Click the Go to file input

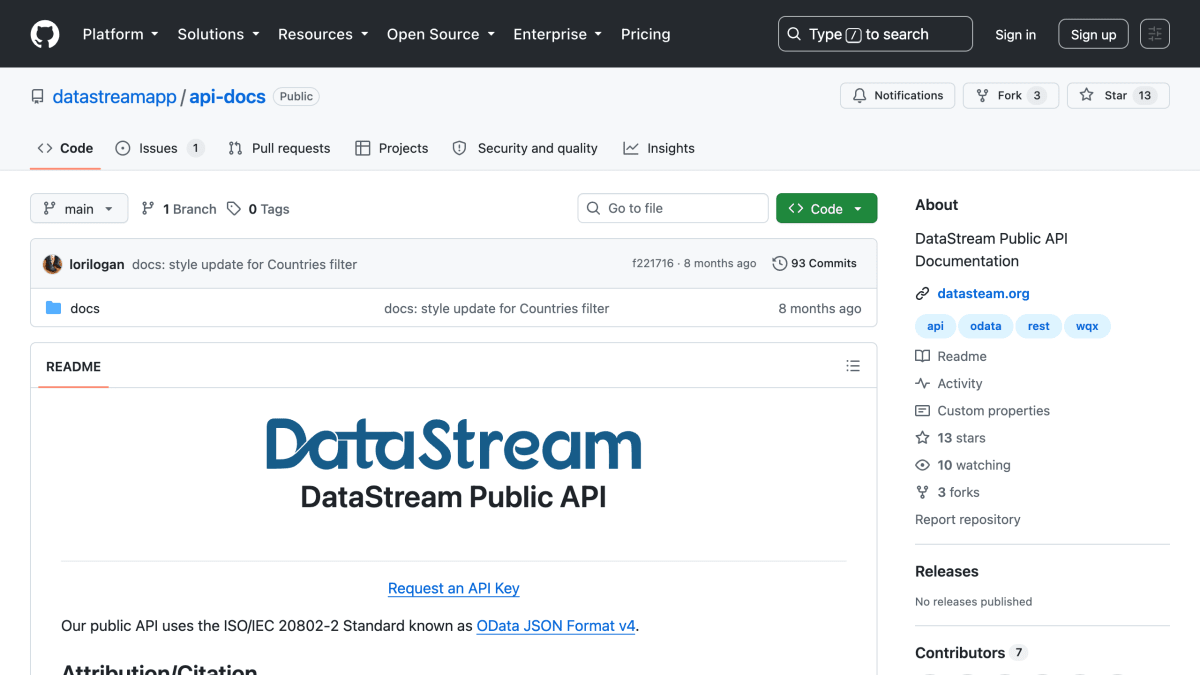click(x=673, y=208)
